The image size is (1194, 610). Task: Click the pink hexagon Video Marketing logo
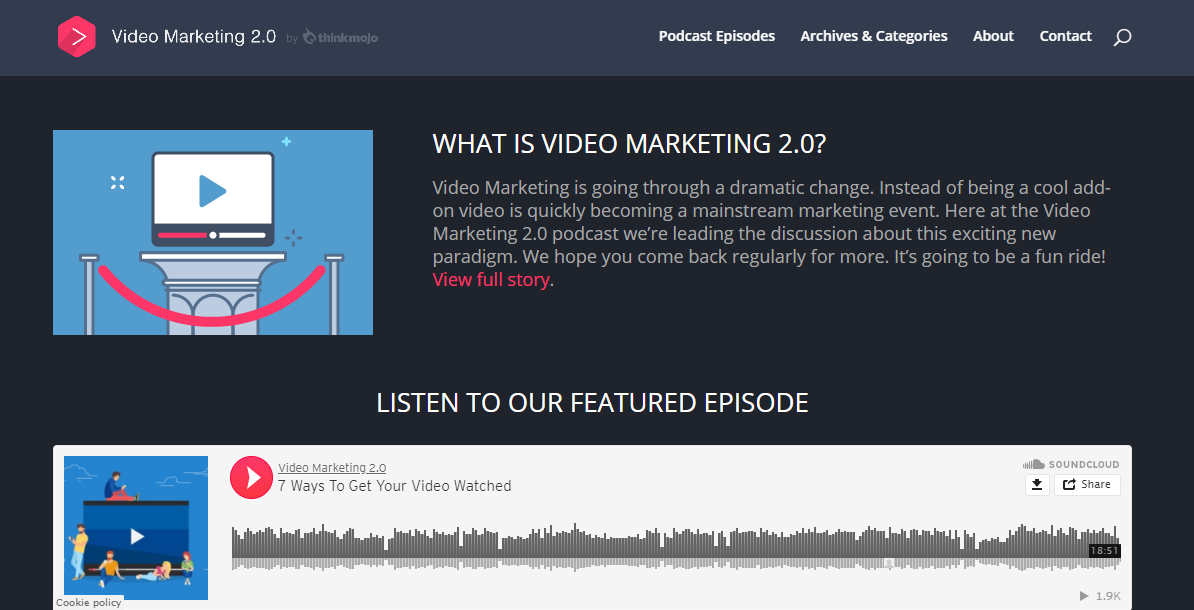(x=76, y=37)
